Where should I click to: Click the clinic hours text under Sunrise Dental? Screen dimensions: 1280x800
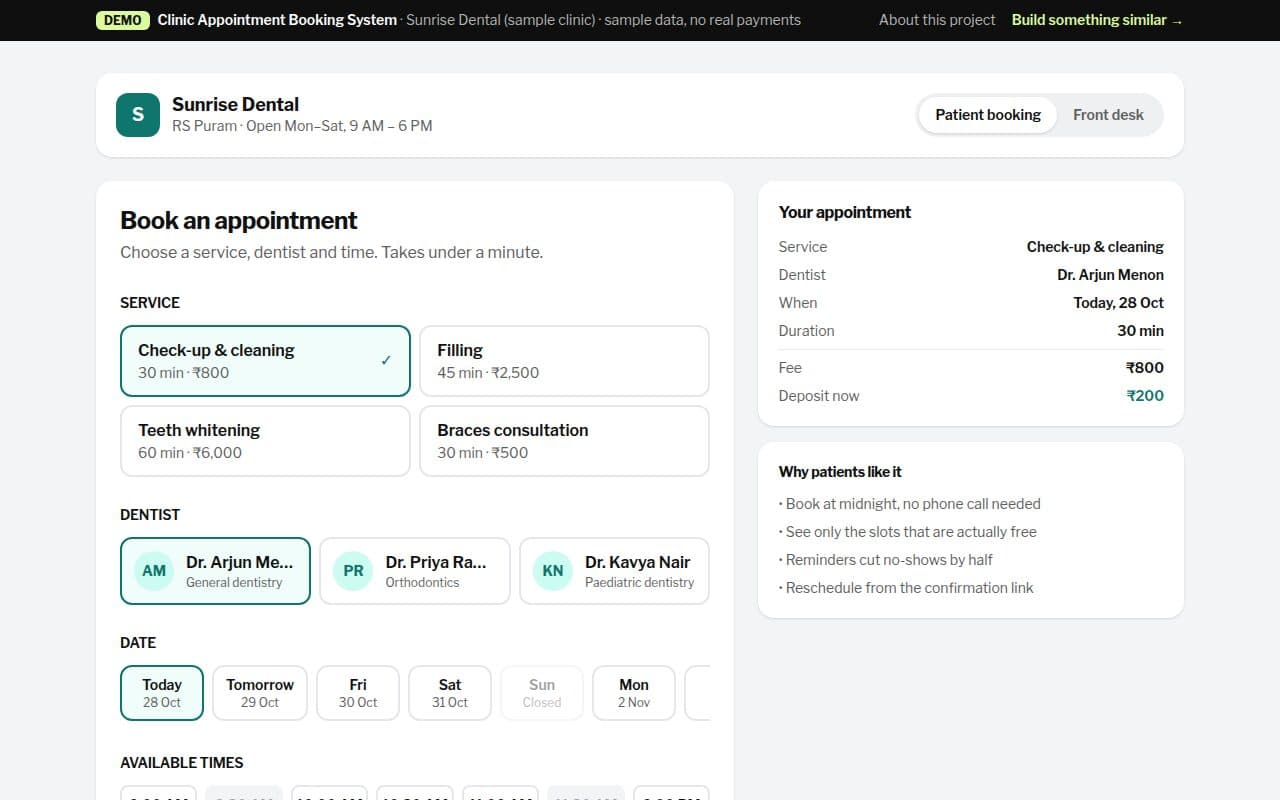(x=302, y=126)
